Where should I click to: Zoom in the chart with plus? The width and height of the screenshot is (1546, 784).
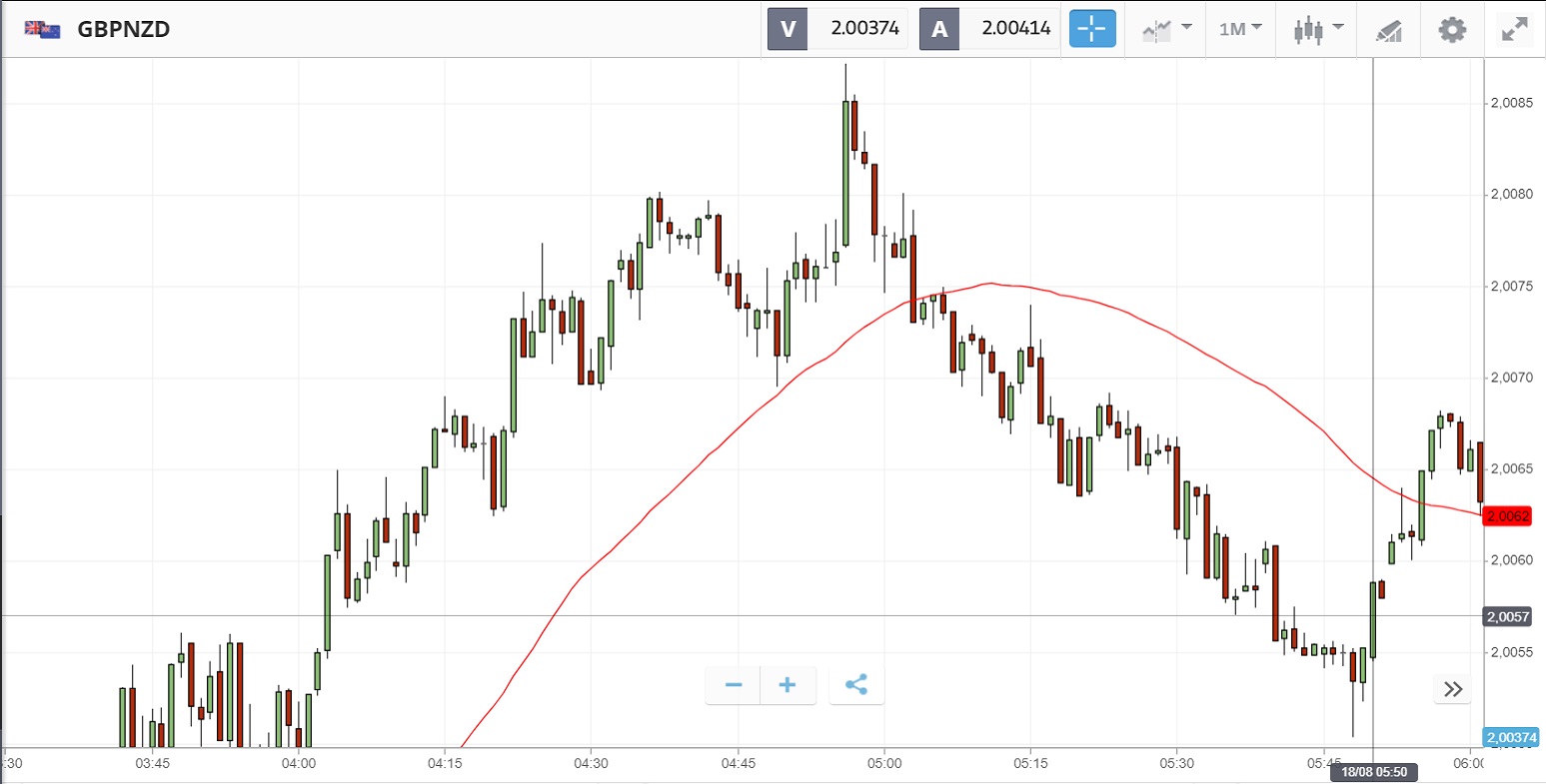(787, 685)
